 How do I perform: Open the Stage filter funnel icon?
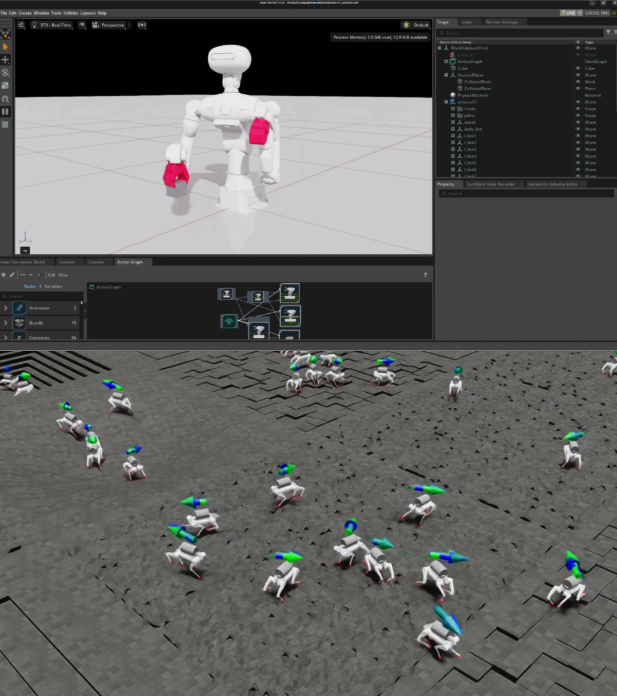[608, 32]
